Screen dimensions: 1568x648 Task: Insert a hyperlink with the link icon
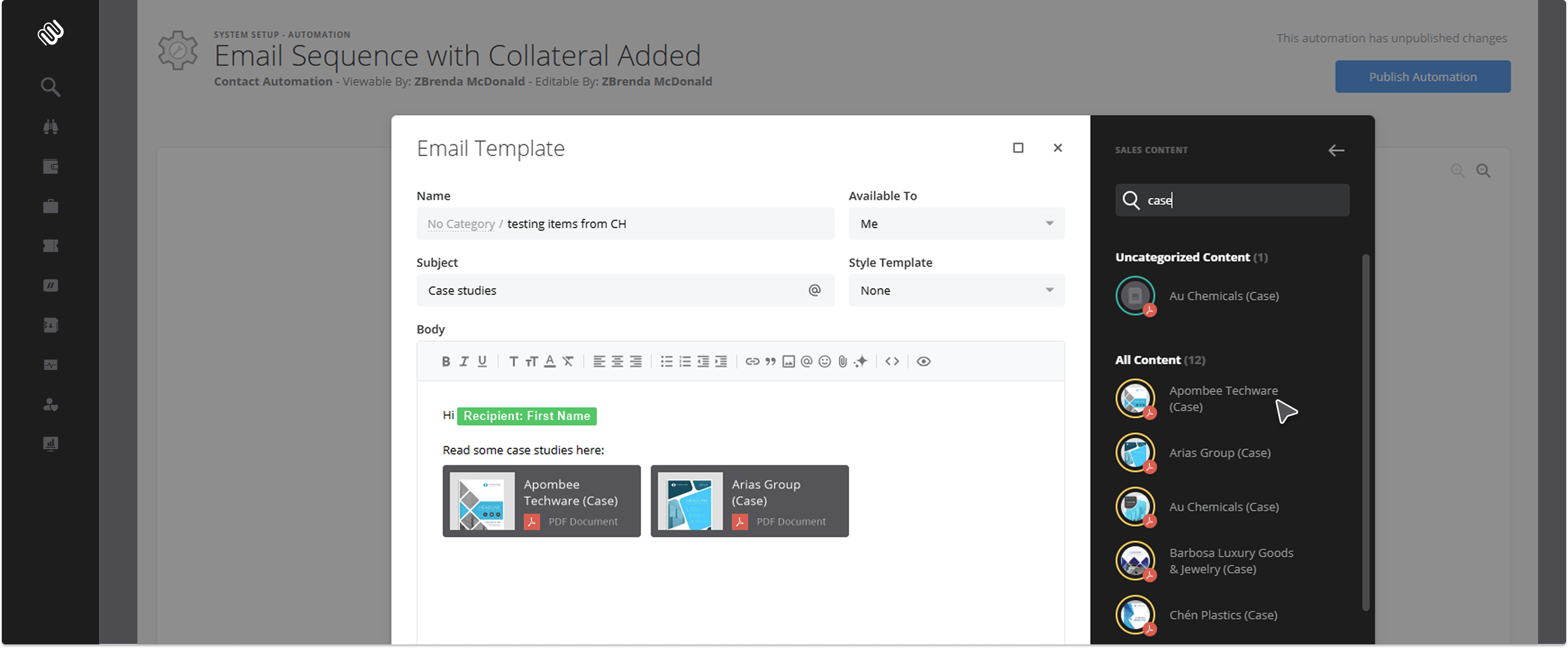coord(752,361)
